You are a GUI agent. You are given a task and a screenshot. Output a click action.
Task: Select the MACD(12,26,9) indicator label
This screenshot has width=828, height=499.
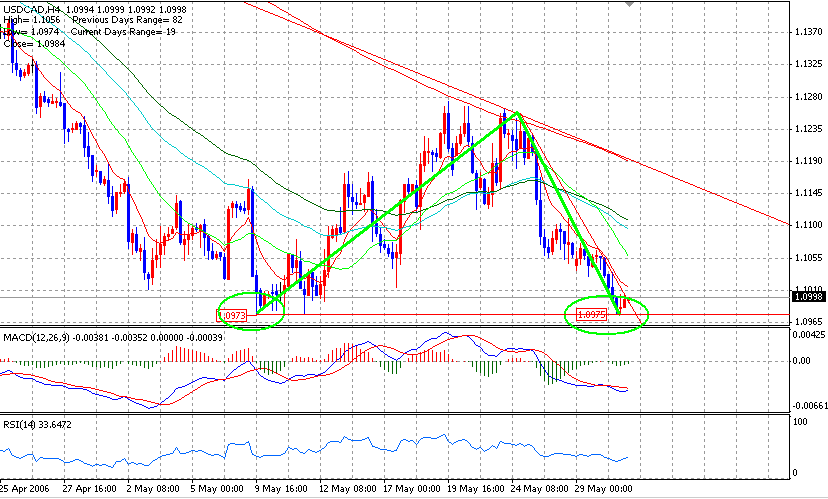[x=36, y=337]
